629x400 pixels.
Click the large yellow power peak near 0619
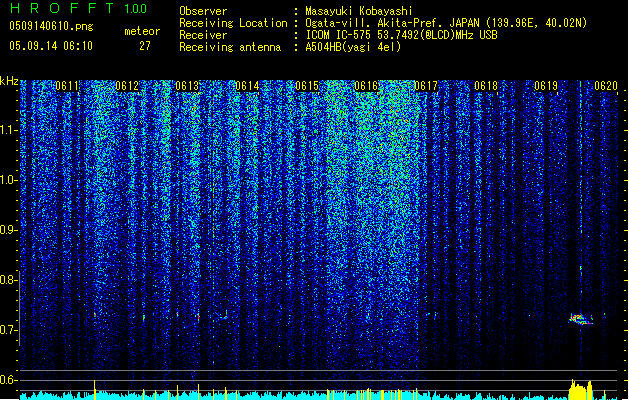click(x=580, y=390)
